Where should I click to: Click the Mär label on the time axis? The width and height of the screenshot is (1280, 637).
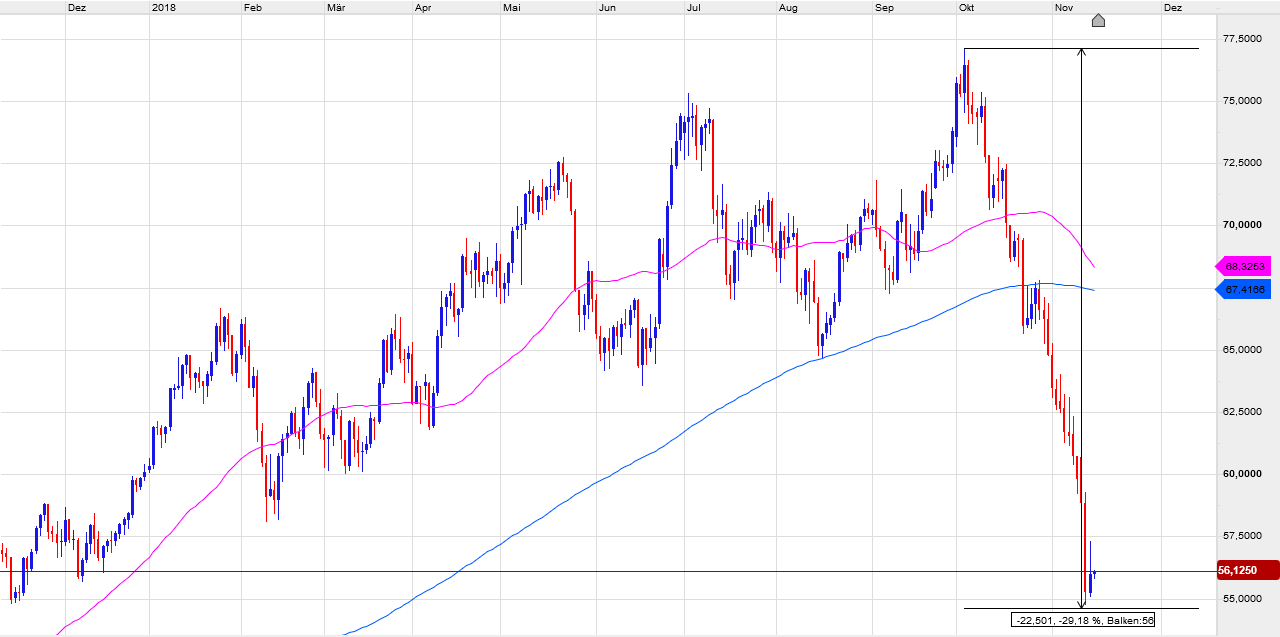[x=336, y=7]
